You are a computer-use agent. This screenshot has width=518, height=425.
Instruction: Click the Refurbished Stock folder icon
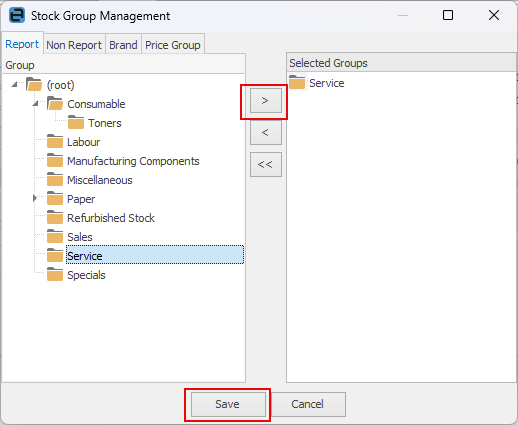[55, 218]
